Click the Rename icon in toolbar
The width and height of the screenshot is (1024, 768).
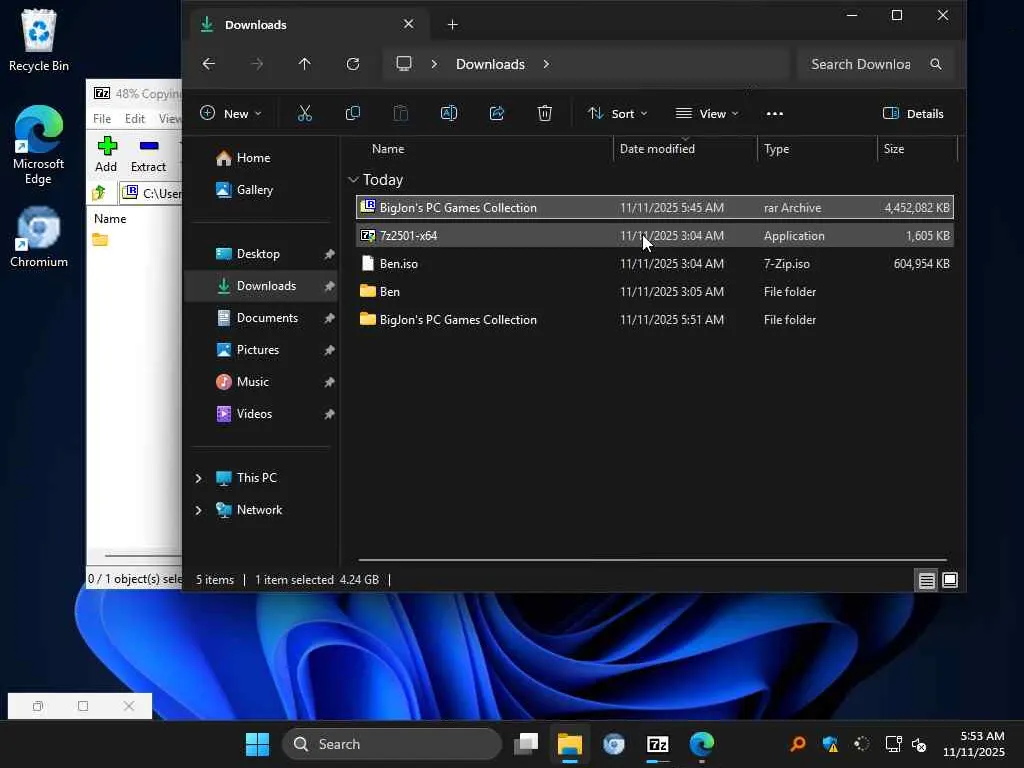click(449, 114)
